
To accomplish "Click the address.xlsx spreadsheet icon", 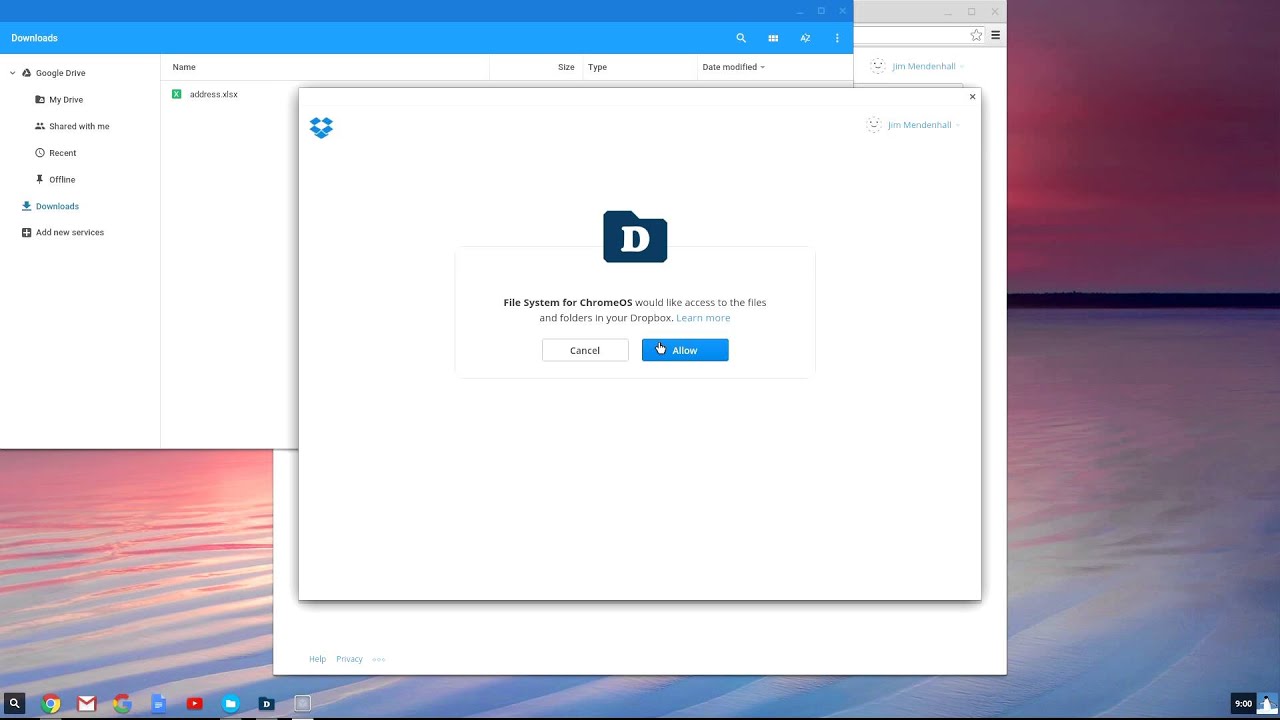I will click(177, 94).
